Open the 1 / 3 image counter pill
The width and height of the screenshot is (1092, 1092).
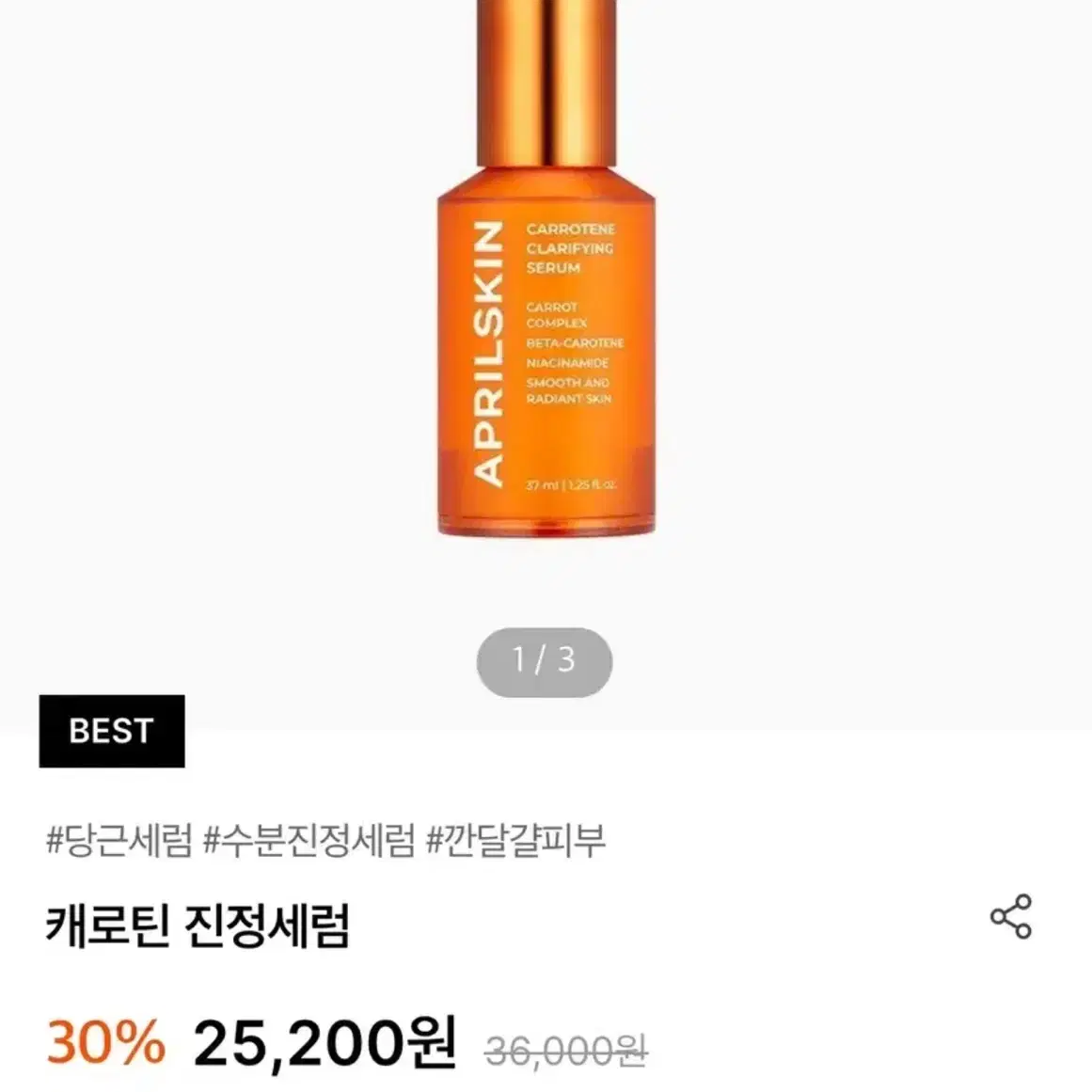pyautogui.click(x=544, y=661)
